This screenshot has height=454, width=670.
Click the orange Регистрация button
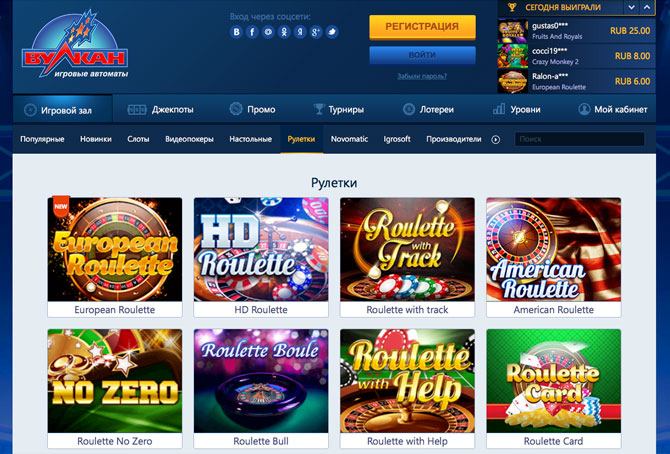(x=422, y=27)
